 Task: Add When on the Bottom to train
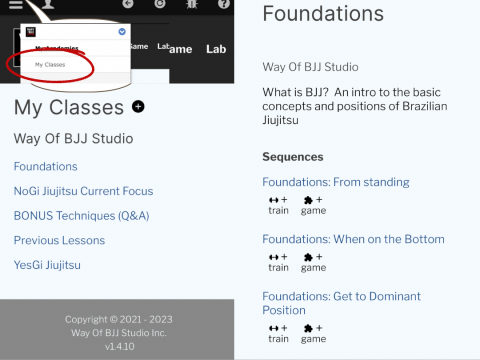[x=278, y=262]
